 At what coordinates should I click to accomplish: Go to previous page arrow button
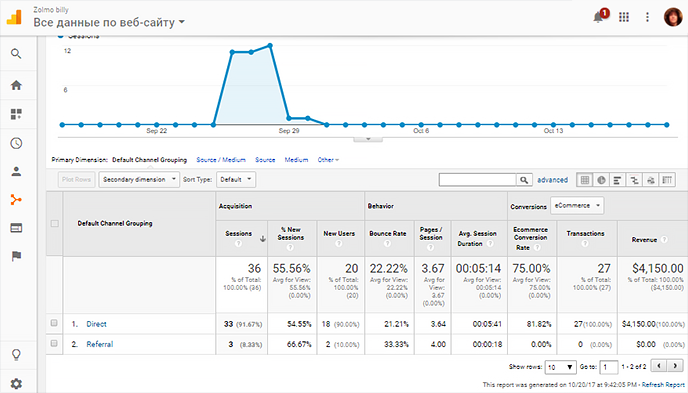coord(659,365)
